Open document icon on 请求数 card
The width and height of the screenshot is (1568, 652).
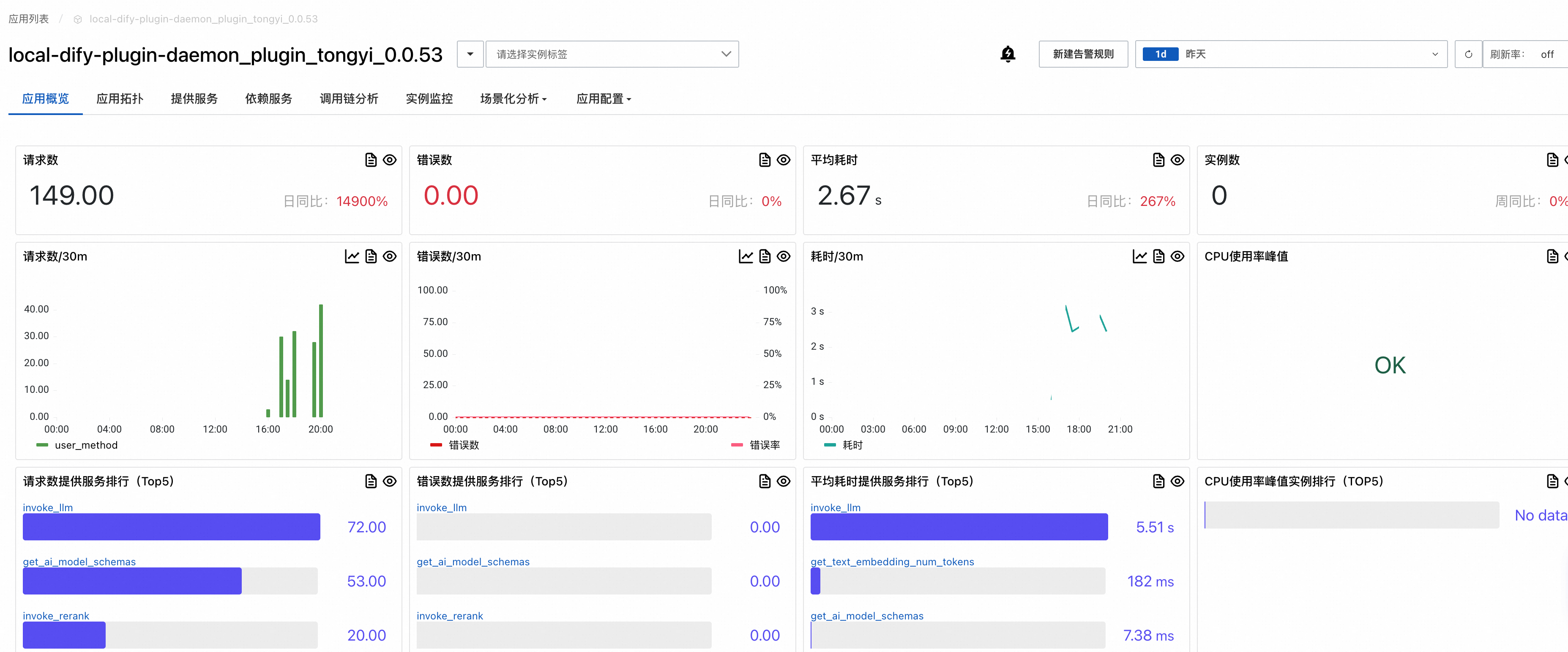click(371, 159)
